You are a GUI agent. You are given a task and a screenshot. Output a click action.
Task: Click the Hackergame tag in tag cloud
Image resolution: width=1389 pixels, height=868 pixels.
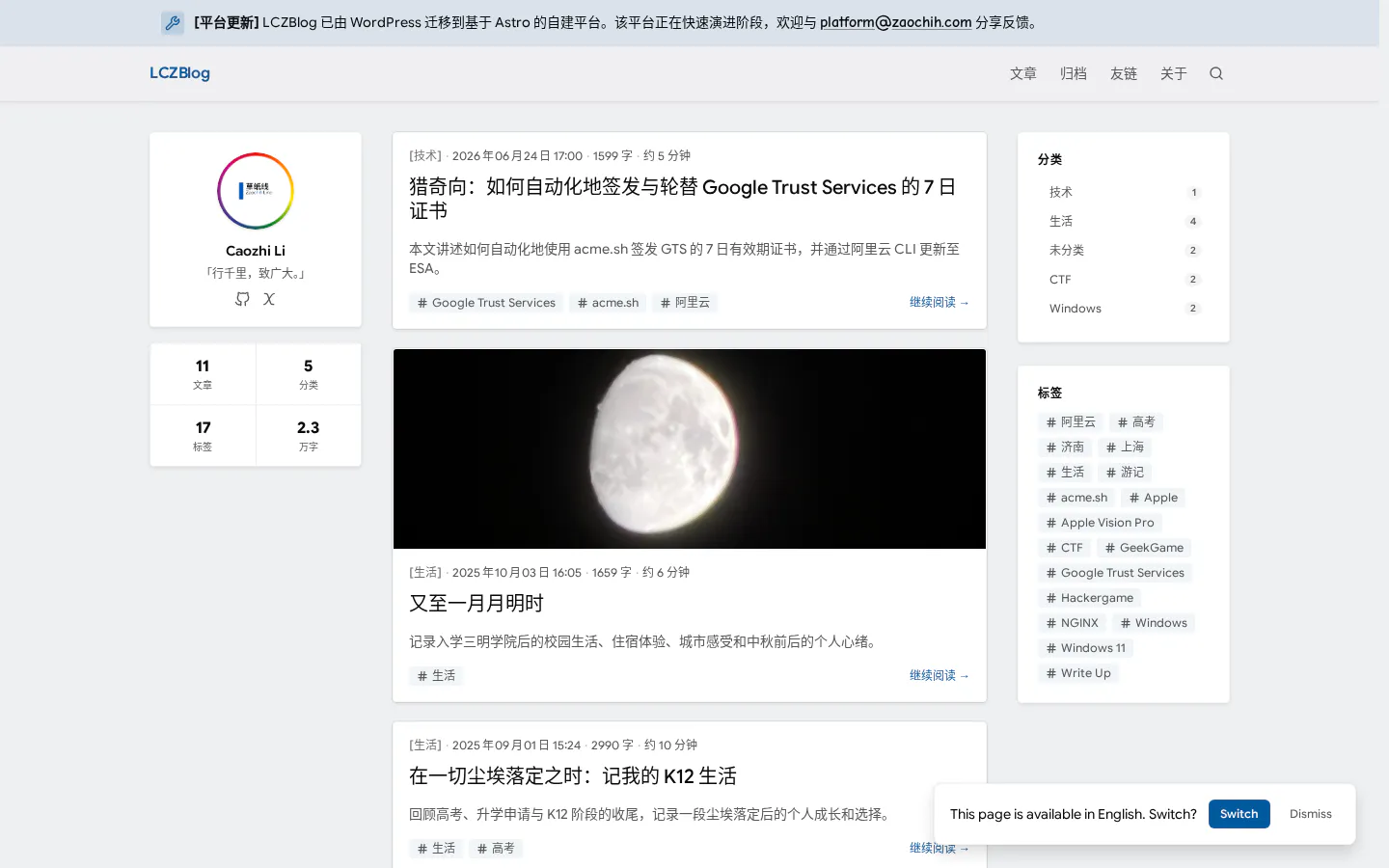click(1090, 598)
